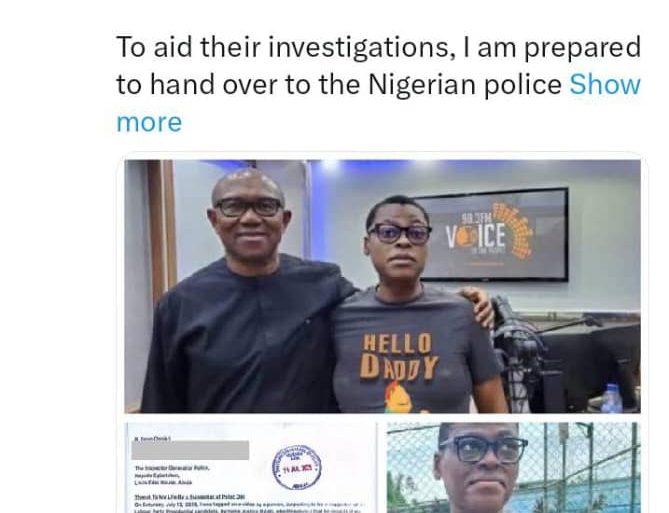Click the letter's underlined subject line
The image size is (669, 513).
(189, 496)
